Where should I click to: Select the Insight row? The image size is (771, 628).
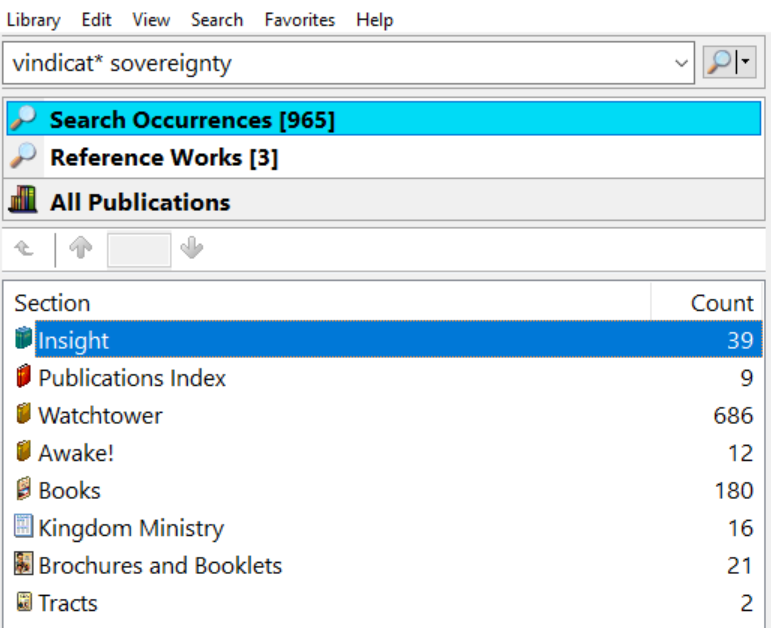click(x=387, y=339)
